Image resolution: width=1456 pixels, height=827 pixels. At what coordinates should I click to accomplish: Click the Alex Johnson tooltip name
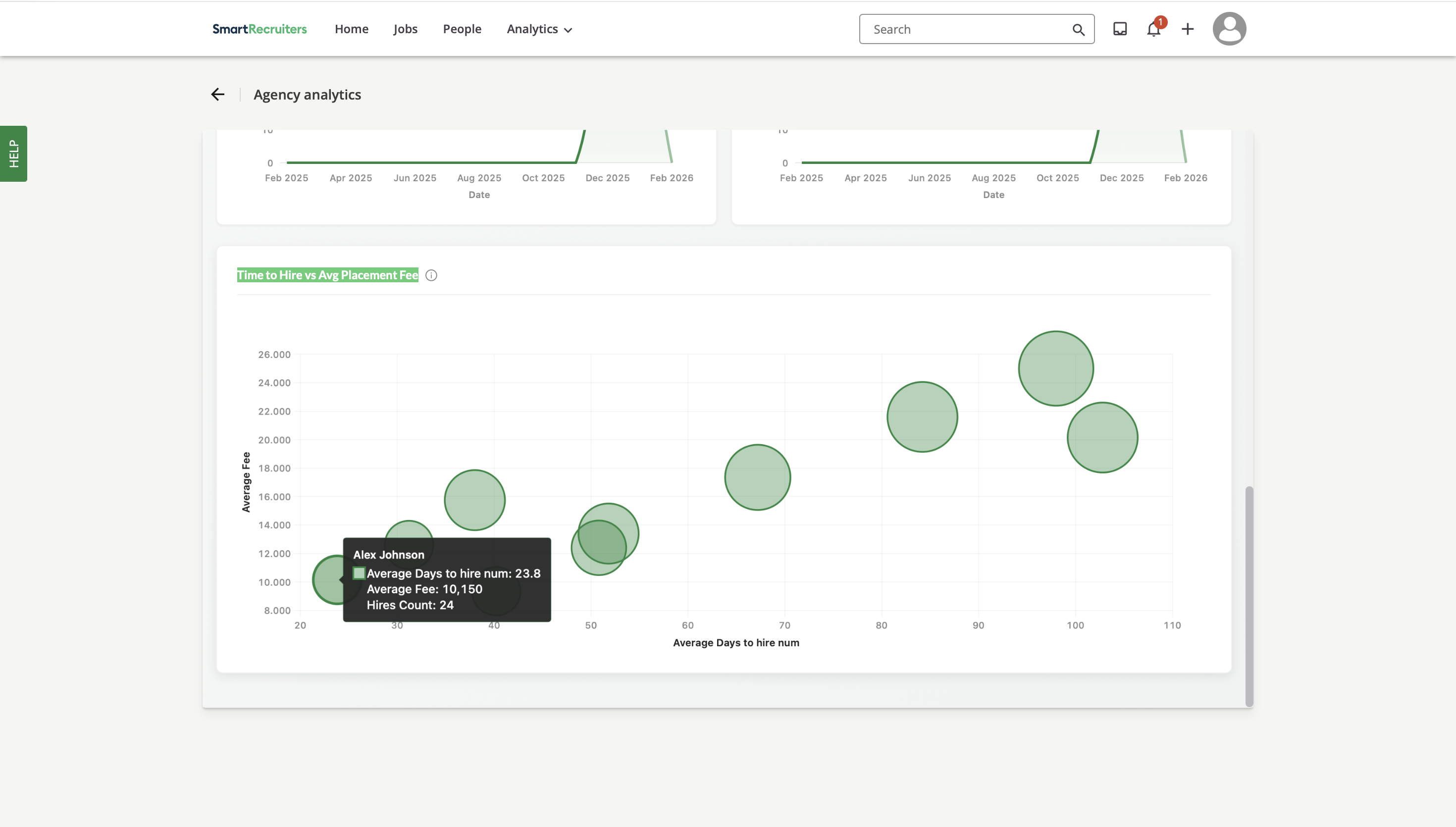(389, 555)
